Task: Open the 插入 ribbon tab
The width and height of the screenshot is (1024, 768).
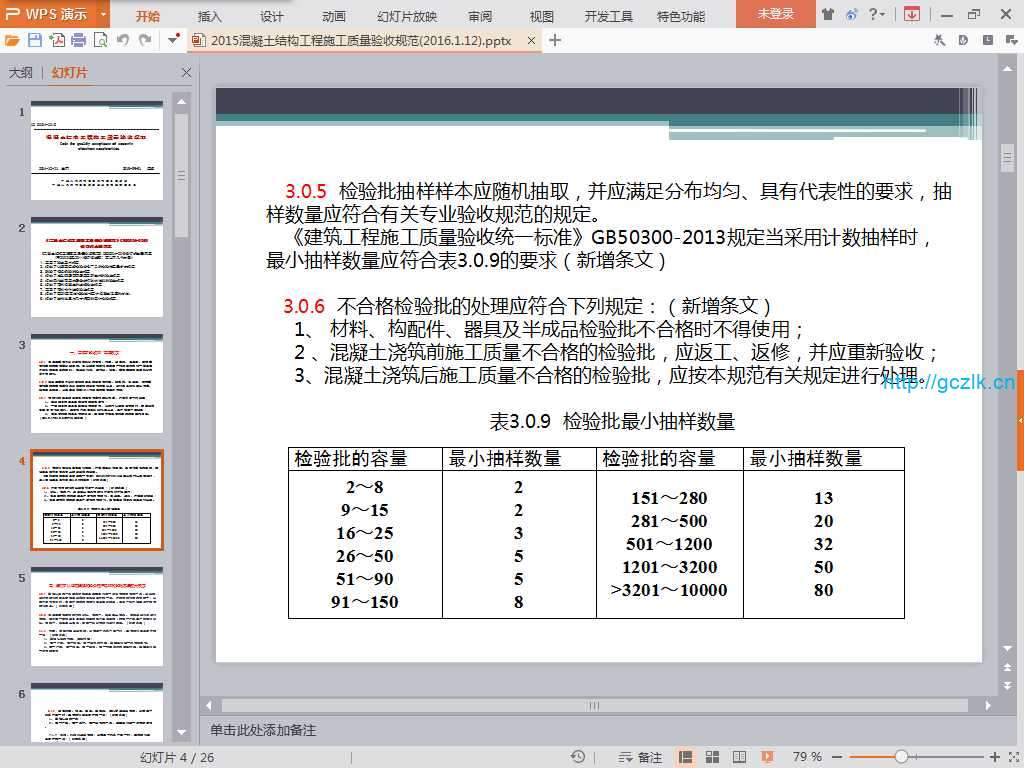Action: pos(210,16)
